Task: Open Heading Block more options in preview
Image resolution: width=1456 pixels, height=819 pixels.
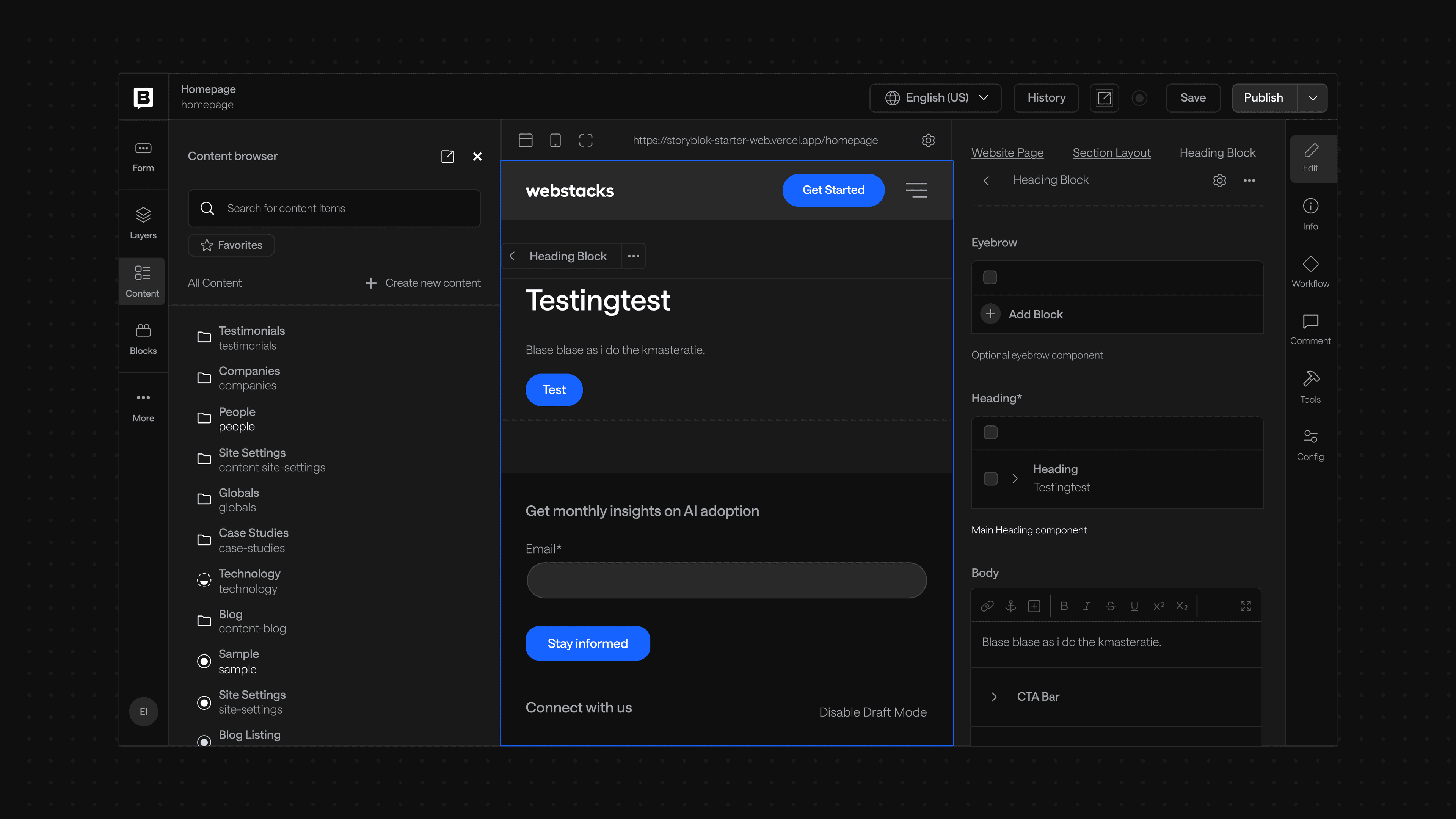Action: 633,256
